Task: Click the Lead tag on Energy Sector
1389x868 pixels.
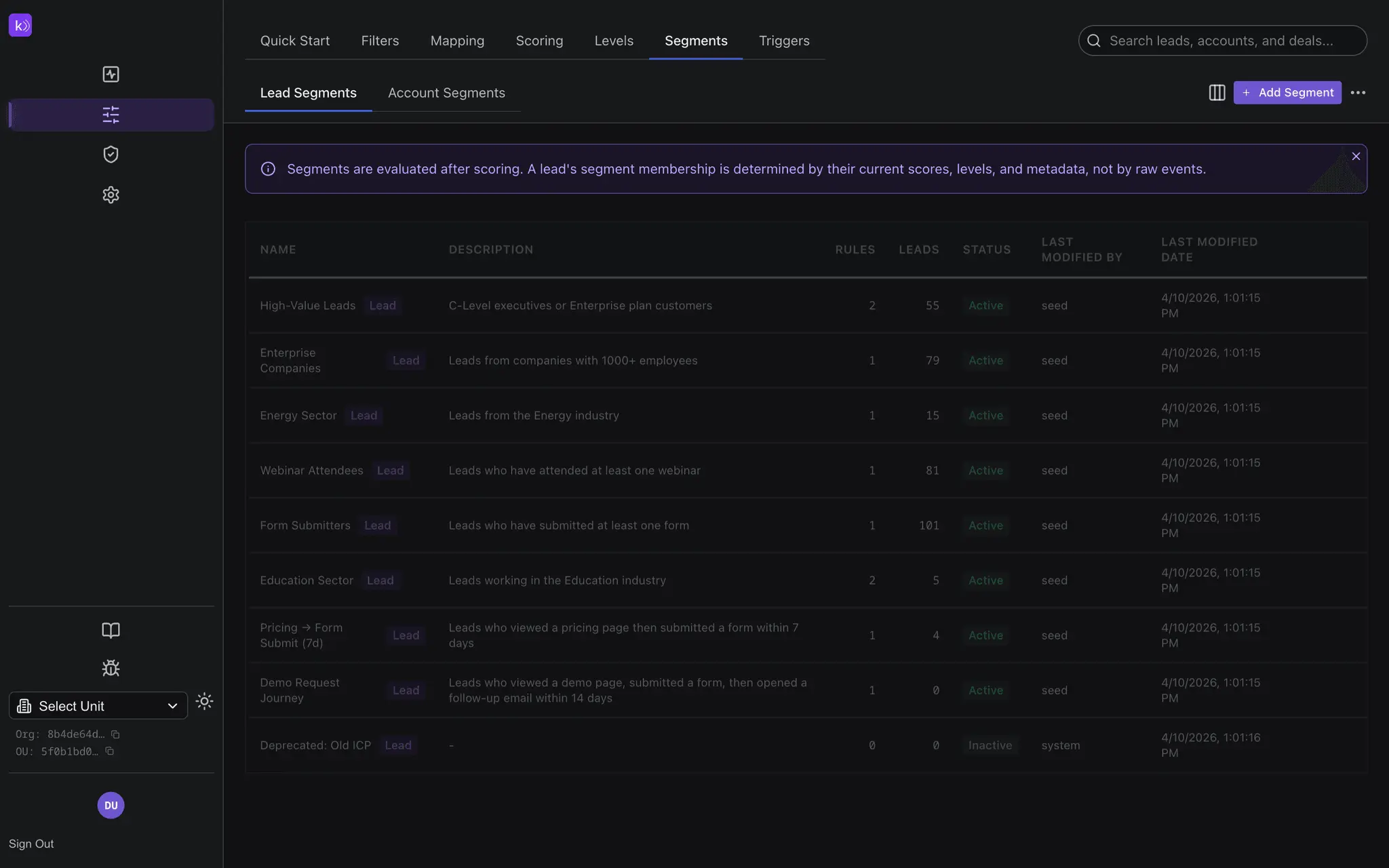Action: (x=364, y=415)
